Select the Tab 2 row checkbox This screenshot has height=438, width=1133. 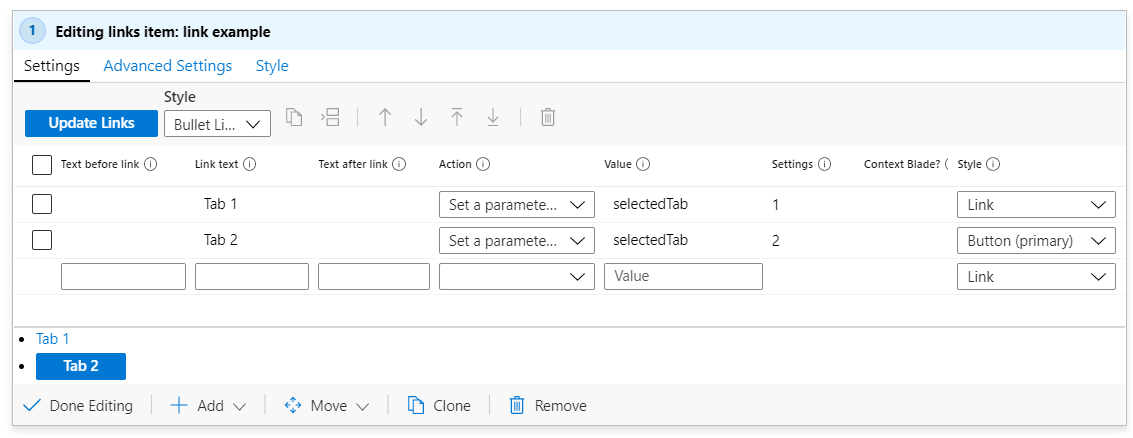42,240
